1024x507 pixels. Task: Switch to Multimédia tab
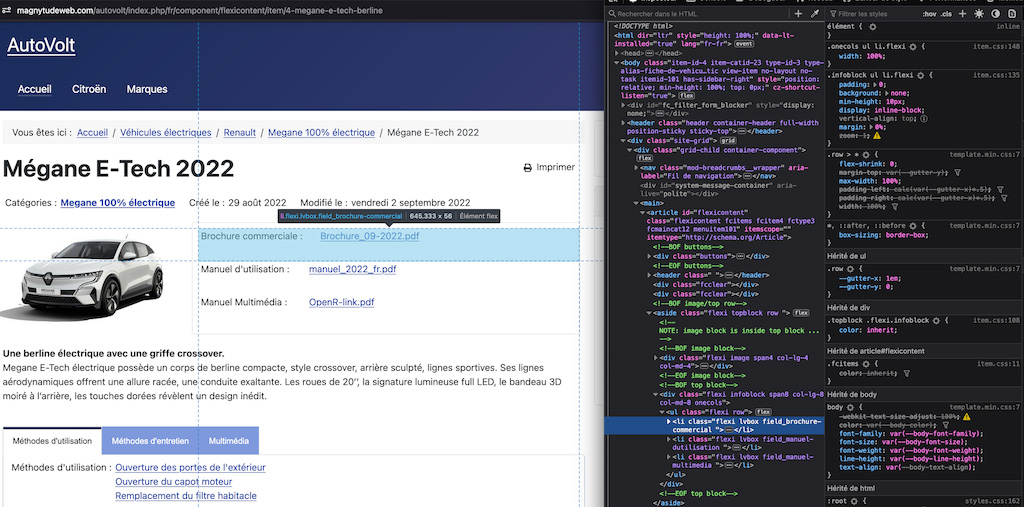coord(229,441)
